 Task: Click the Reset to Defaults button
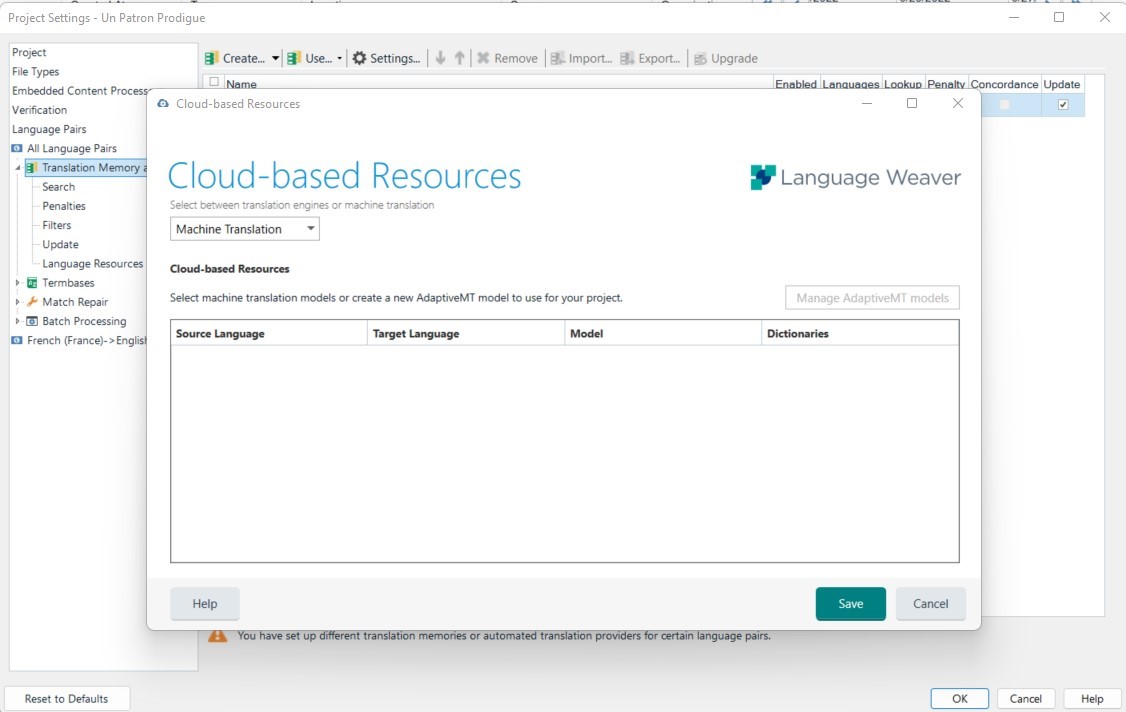pyautogui.click(x=67, y=698)
